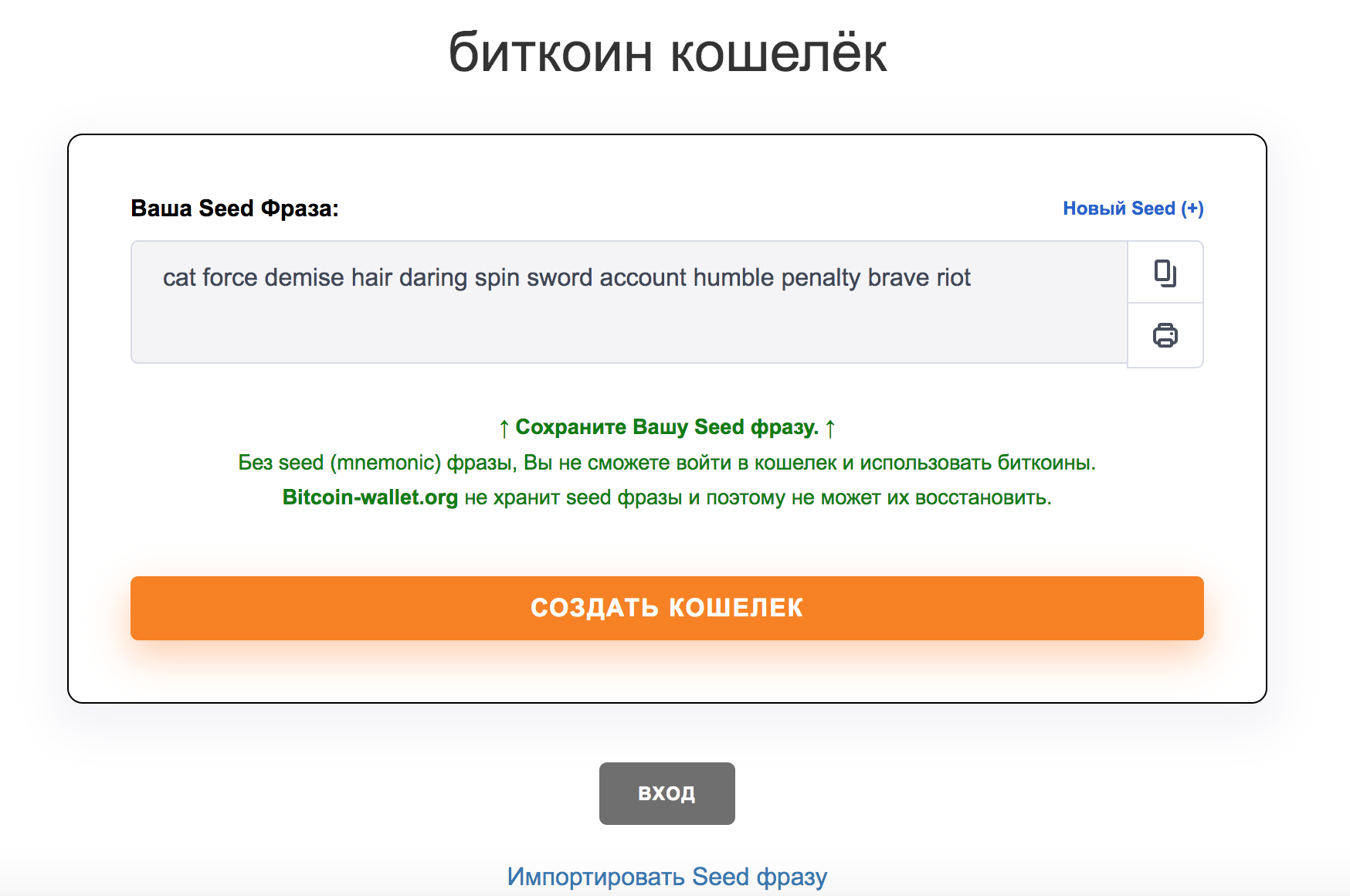Click the line starting Без seed (mnemonic) фразы

(x=667, y=463)
